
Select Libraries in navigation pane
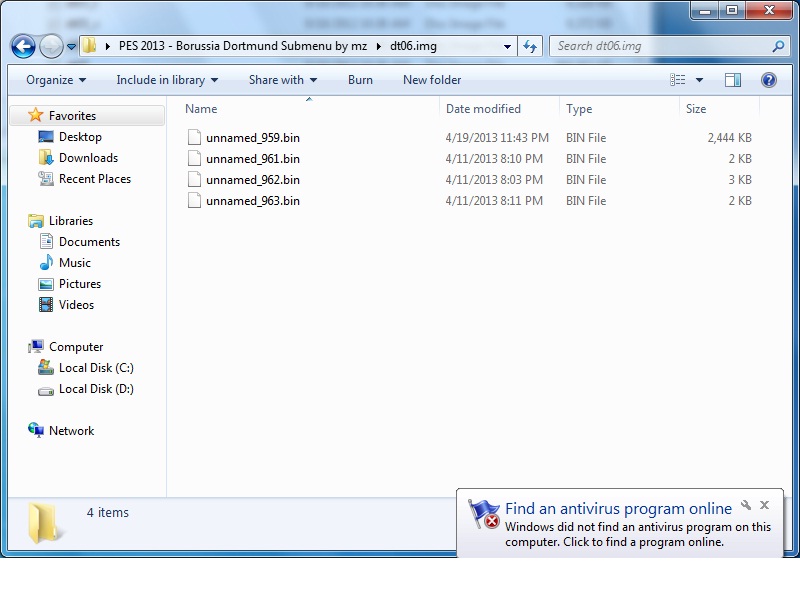pos(71,220)
